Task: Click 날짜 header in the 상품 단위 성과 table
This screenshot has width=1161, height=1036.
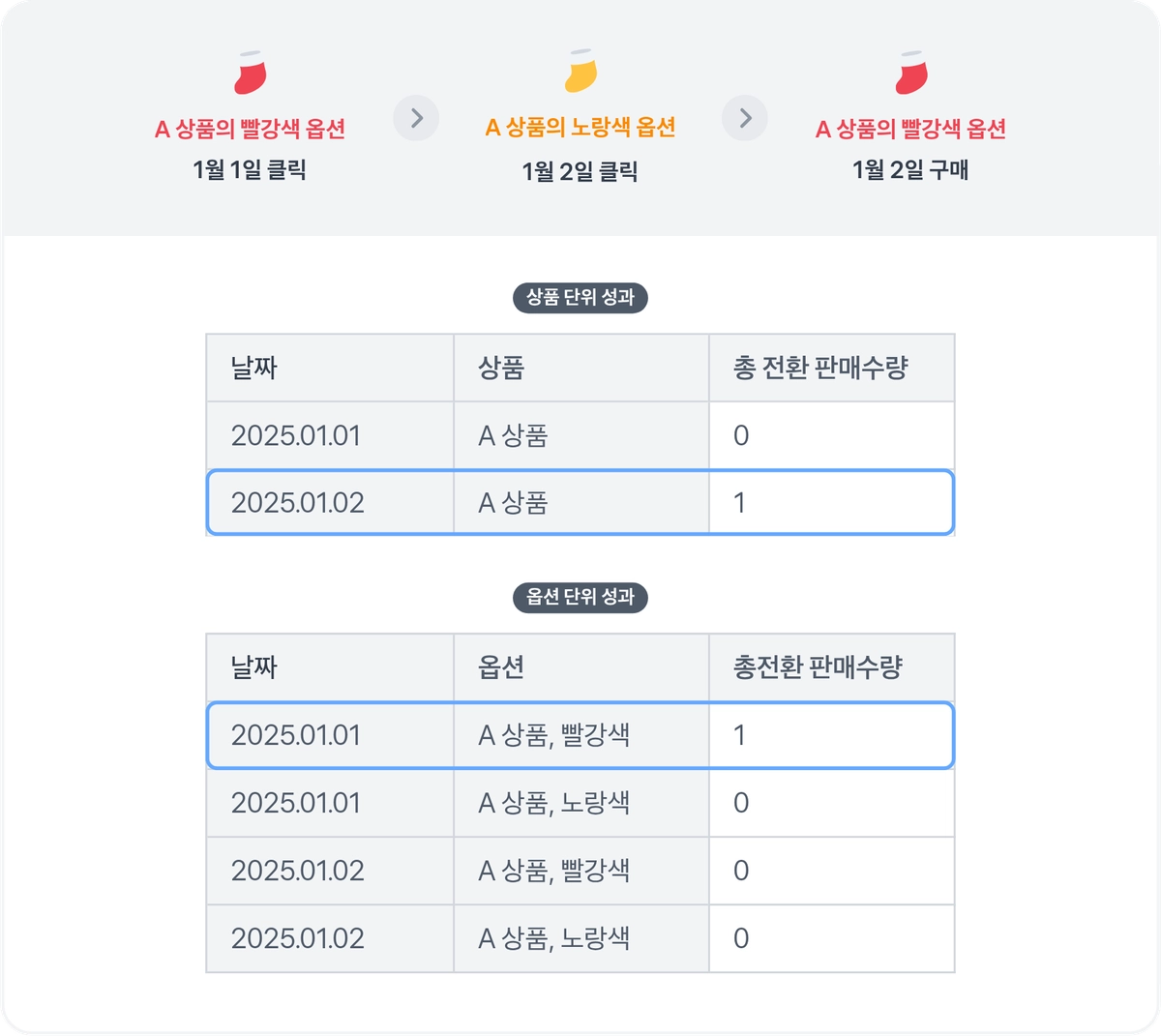Action: coord(254,368)
